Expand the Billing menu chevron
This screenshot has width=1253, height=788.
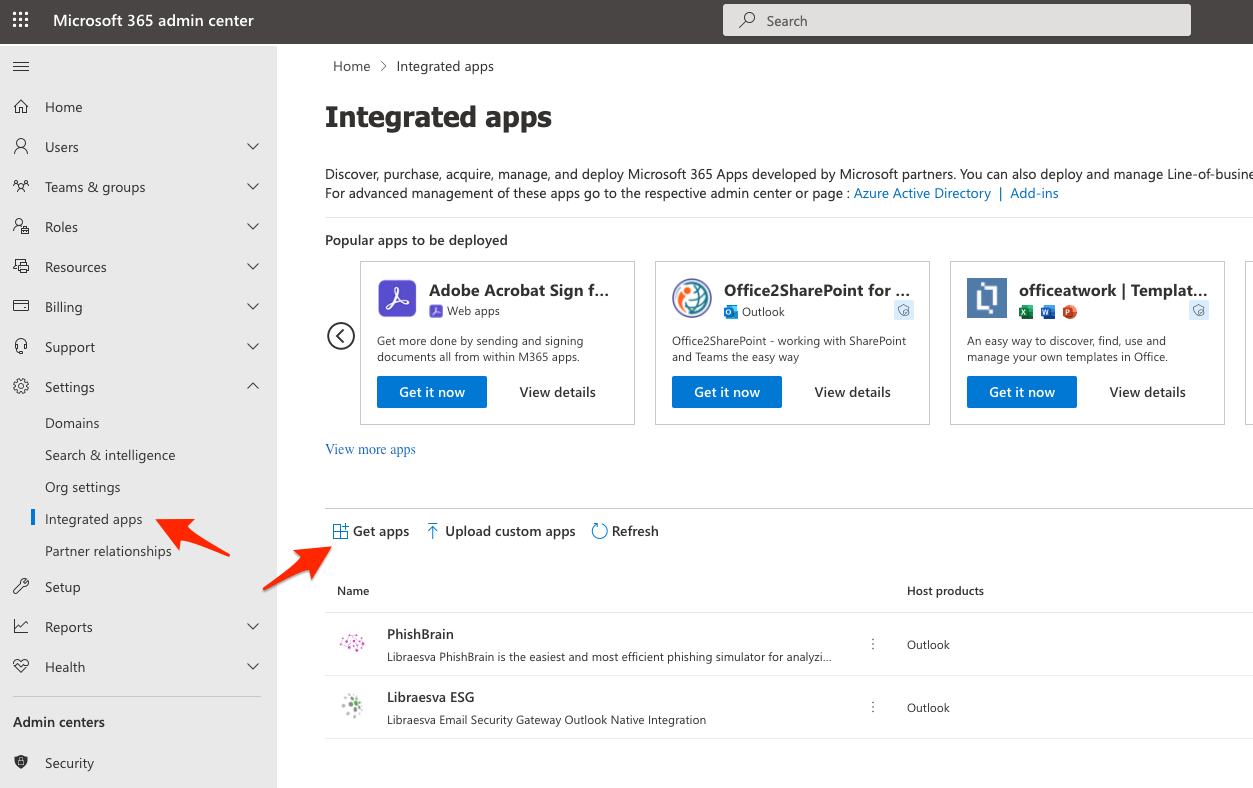(253, 307)
